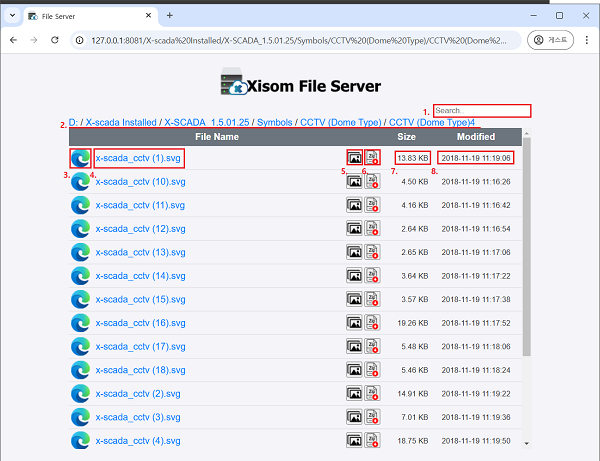Open x-scada_cctv (1).svg file link

pyautogui.click(x=138, y=158)
